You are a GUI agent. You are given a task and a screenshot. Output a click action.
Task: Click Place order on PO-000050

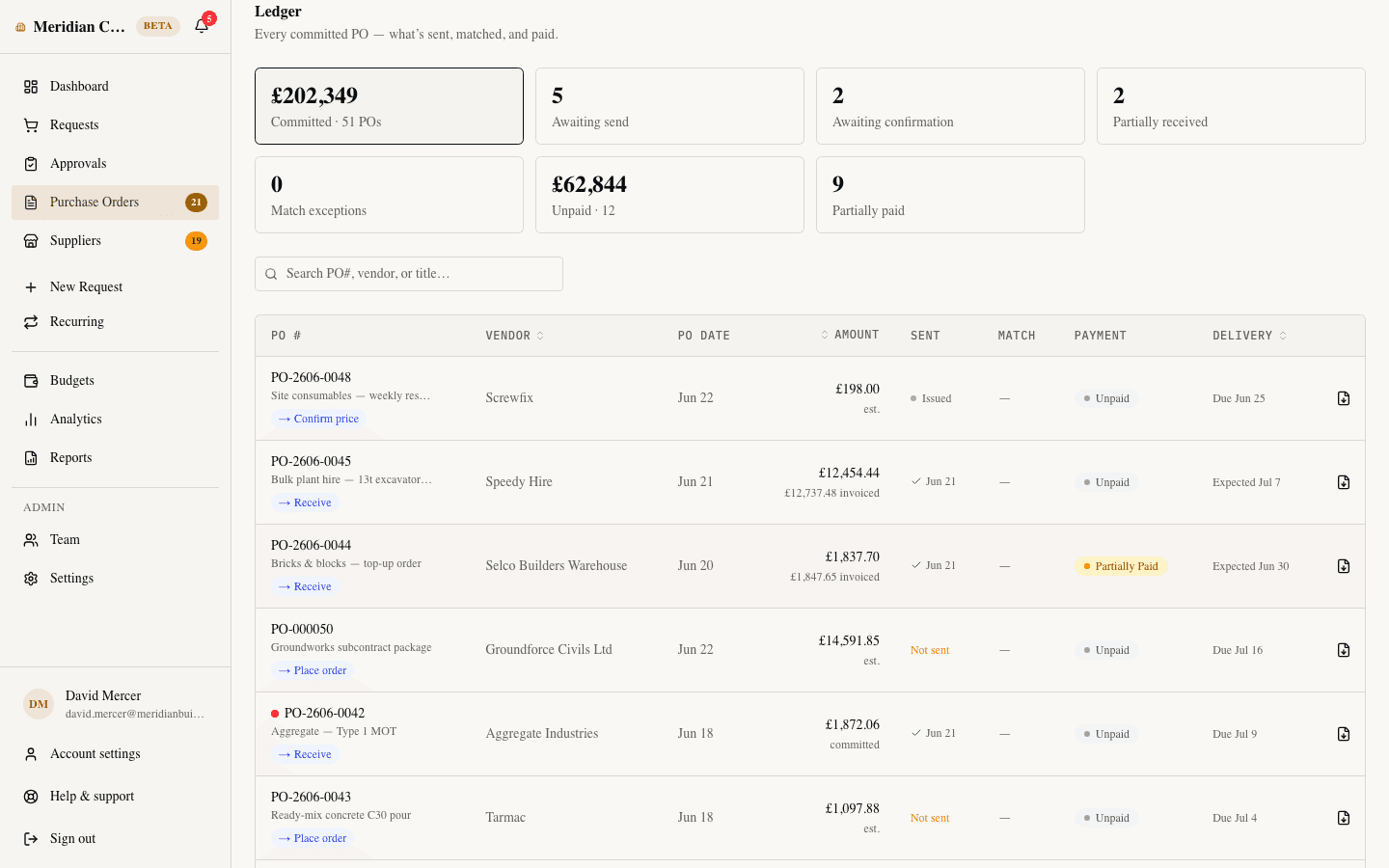coord(313,670)
